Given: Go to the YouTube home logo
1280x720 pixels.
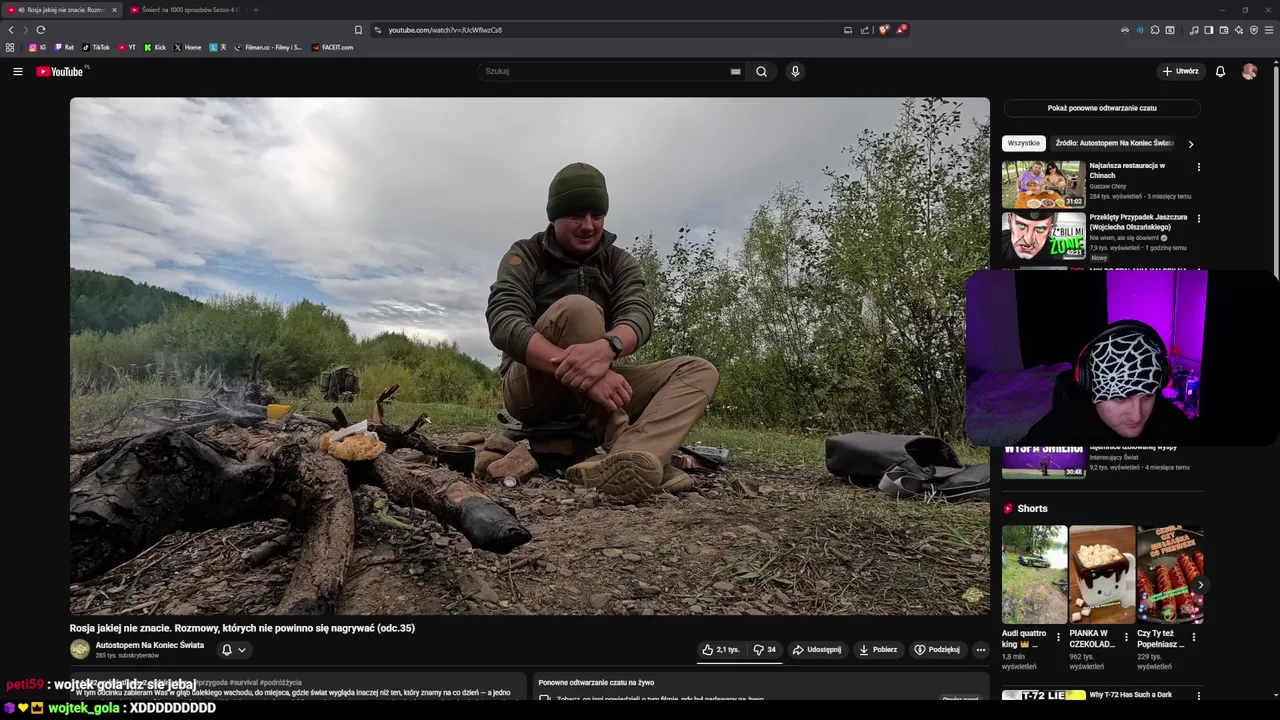Looking at the screenshot, I should pyautogui.click(x=62, y=71).
